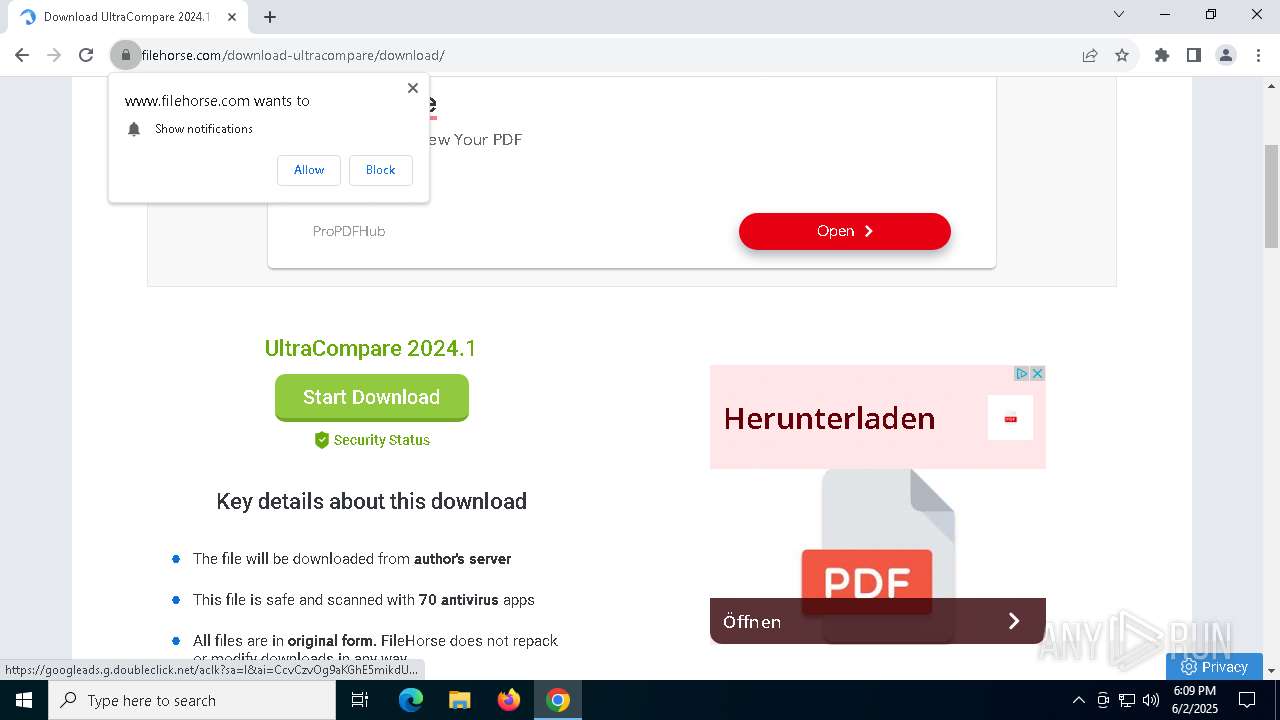
Task: Click the scrollbar up arrow
Action: click(1272, 86)
